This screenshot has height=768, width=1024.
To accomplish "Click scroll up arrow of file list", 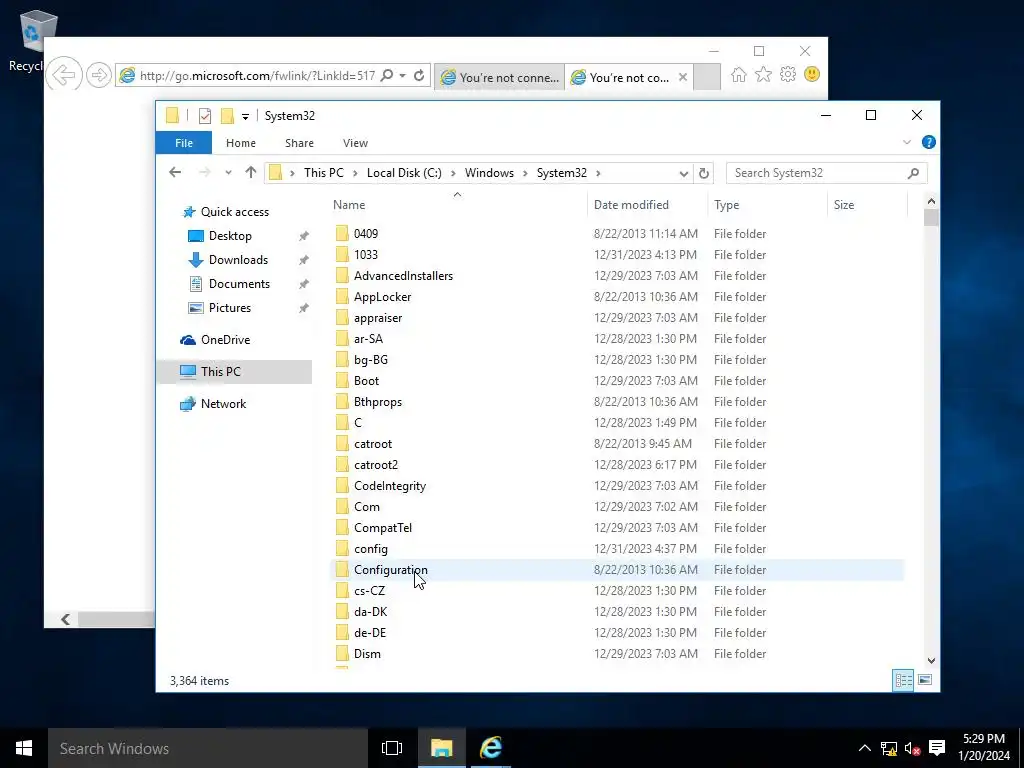I will point(931,202).
